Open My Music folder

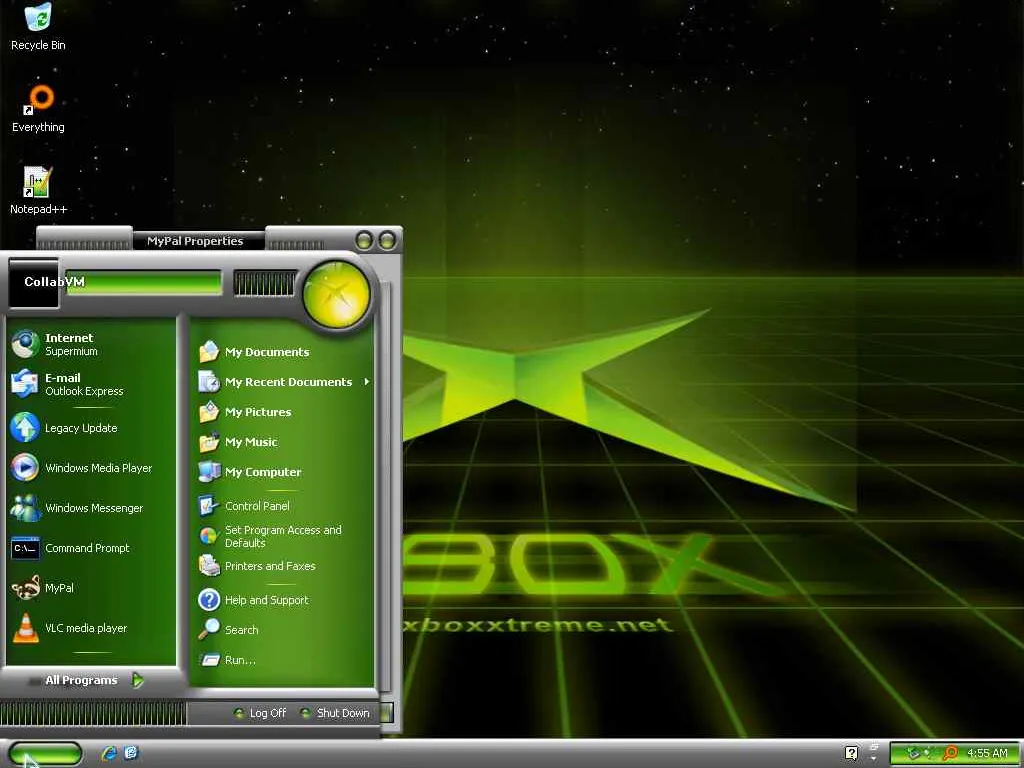tap(283, 442)
